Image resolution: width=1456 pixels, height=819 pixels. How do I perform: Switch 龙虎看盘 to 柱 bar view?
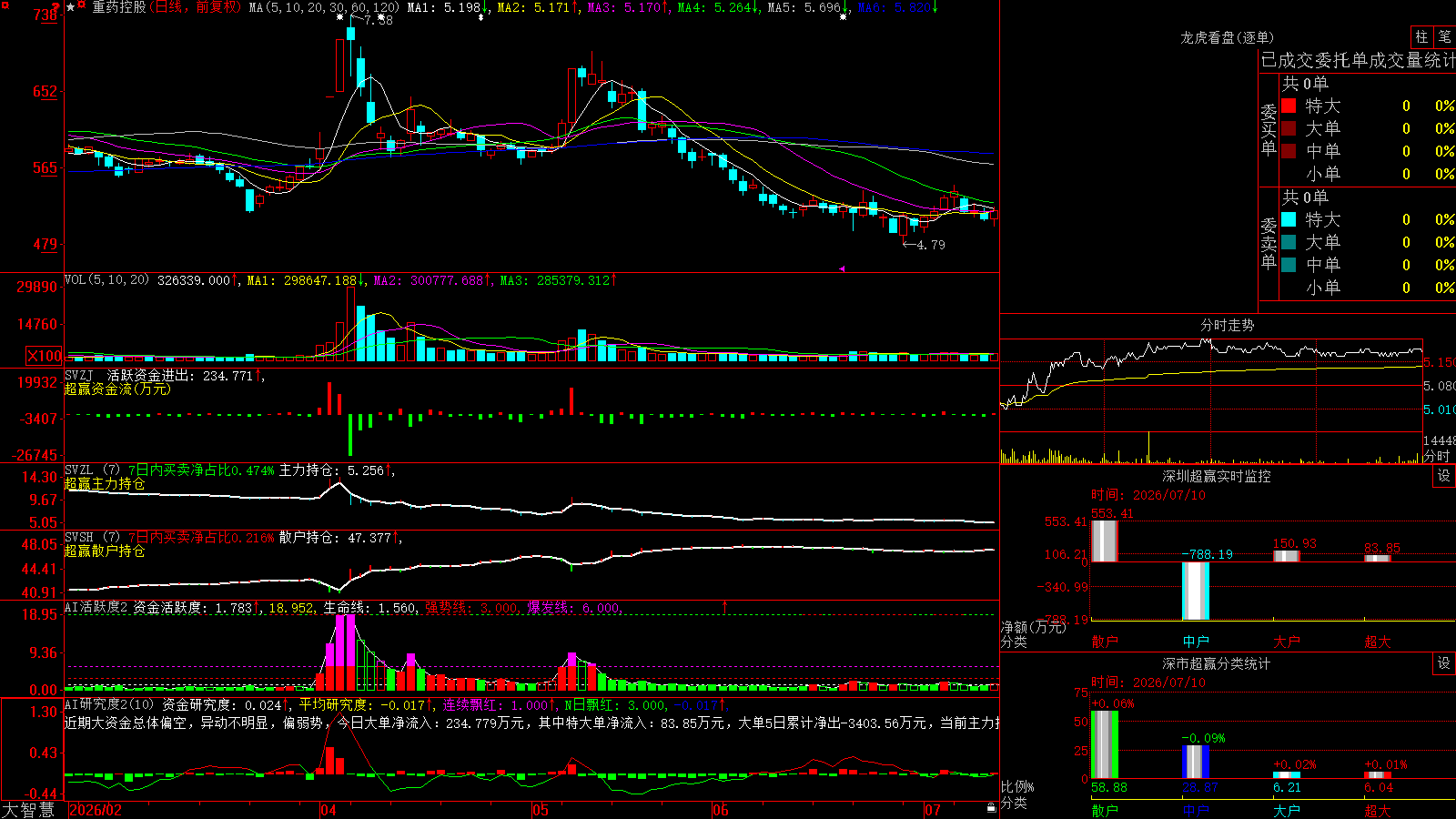click(1421, 36)
